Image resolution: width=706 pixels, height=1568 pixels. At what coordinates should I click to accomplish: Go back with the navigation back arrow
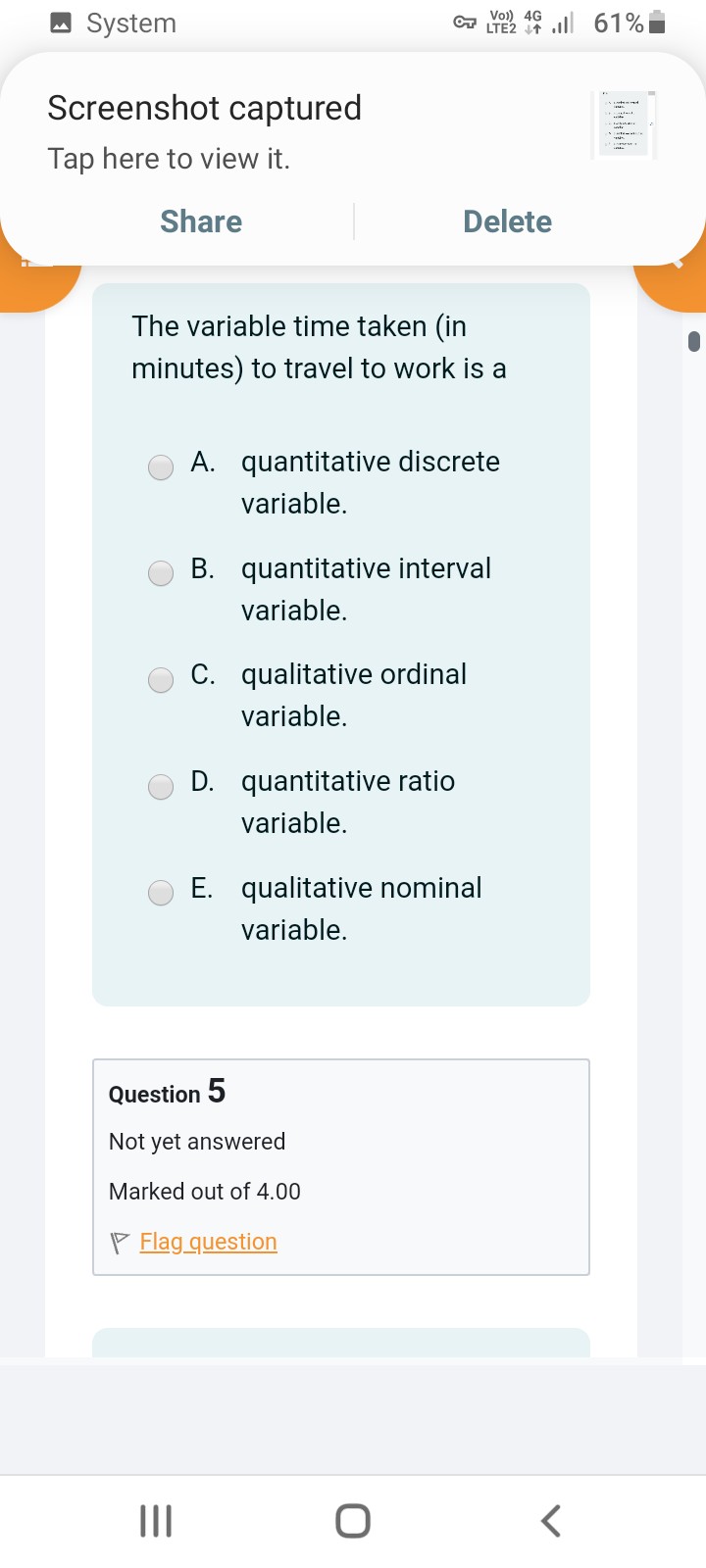[550, 1521]
